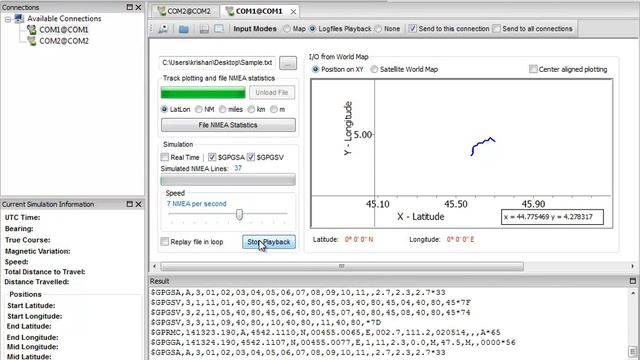The width and height of the screenshot is (640, 360).
Task: Click the horizontal scrollbar thumb
Action: [342, 267]
